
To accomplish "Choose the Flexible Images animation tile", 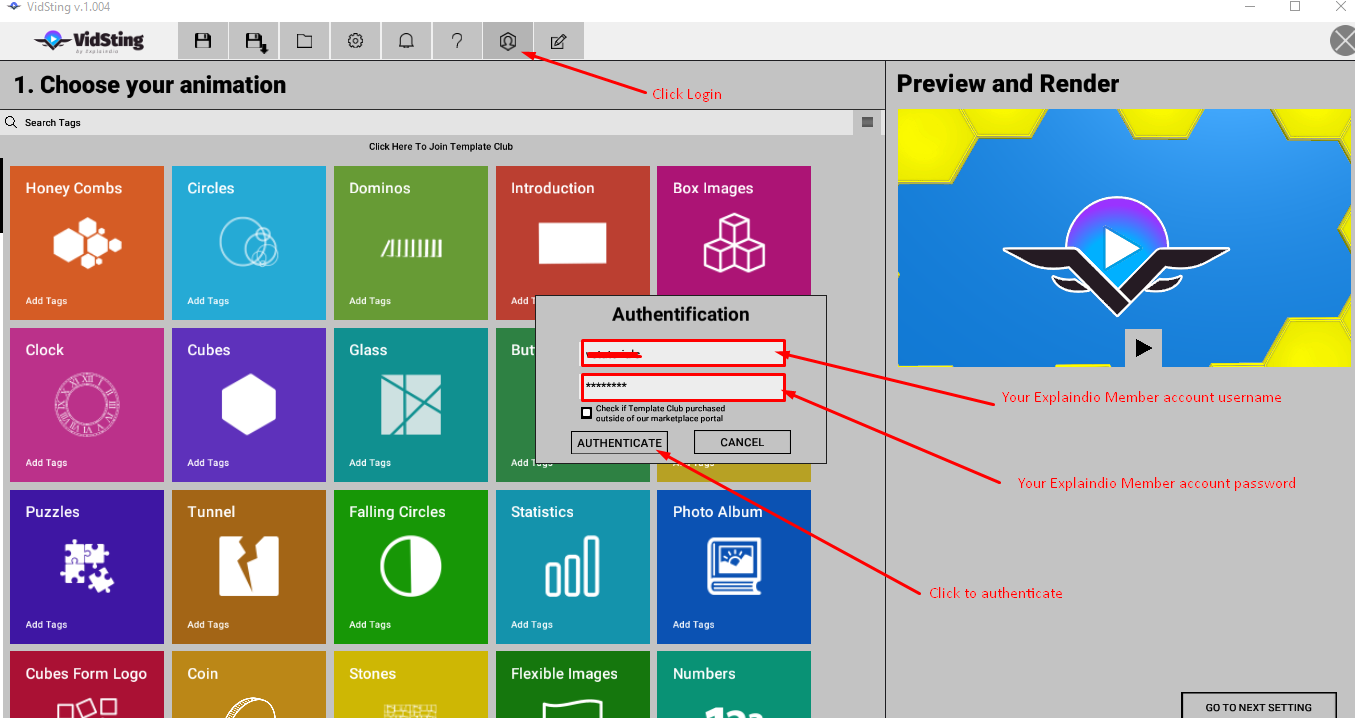I will pos(573,685).
